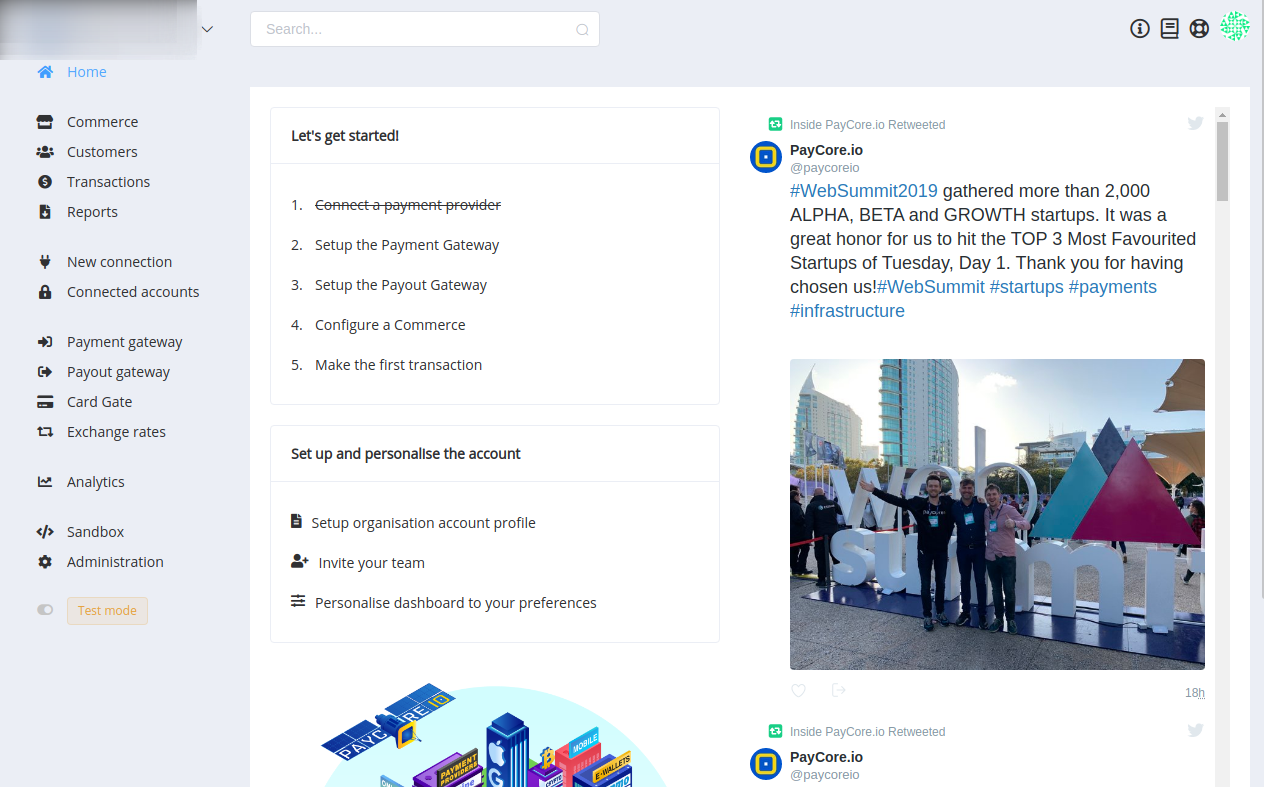
Task: Share the WebSummit2019 tweet
Action: (x=839, y=690)
